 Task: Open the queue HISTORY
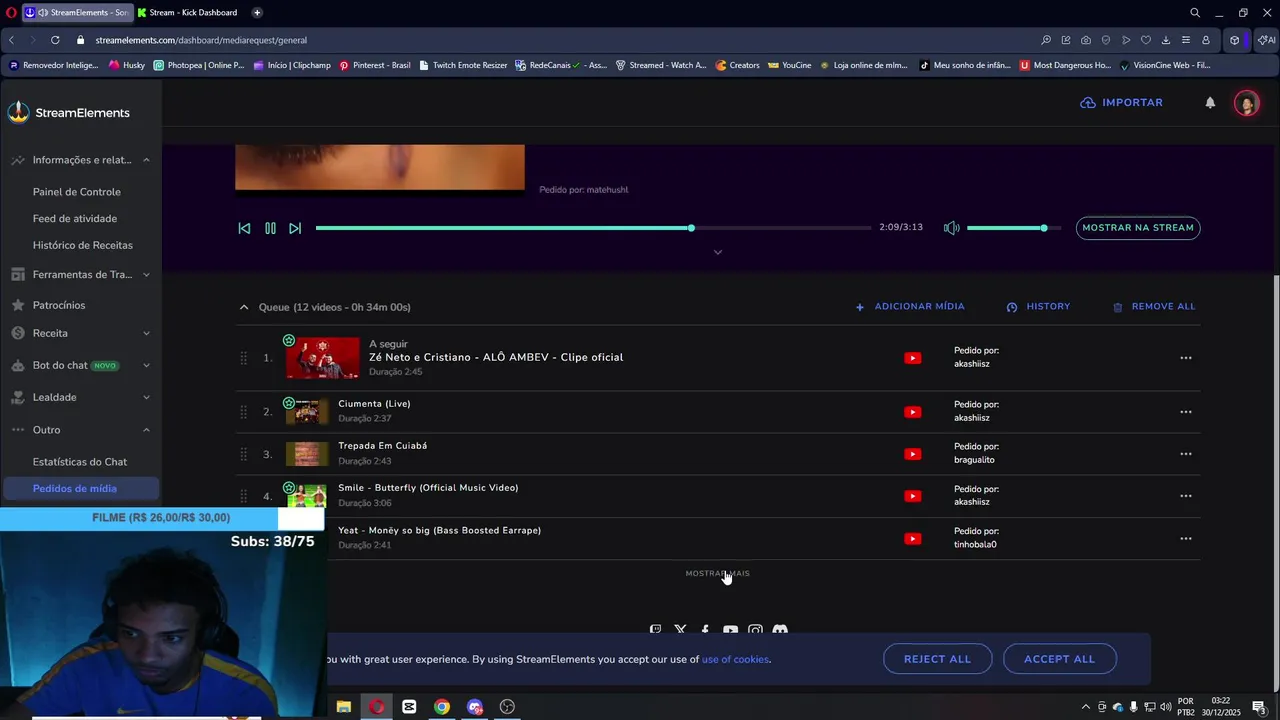pyautogui.click(x=1038, y=307)
